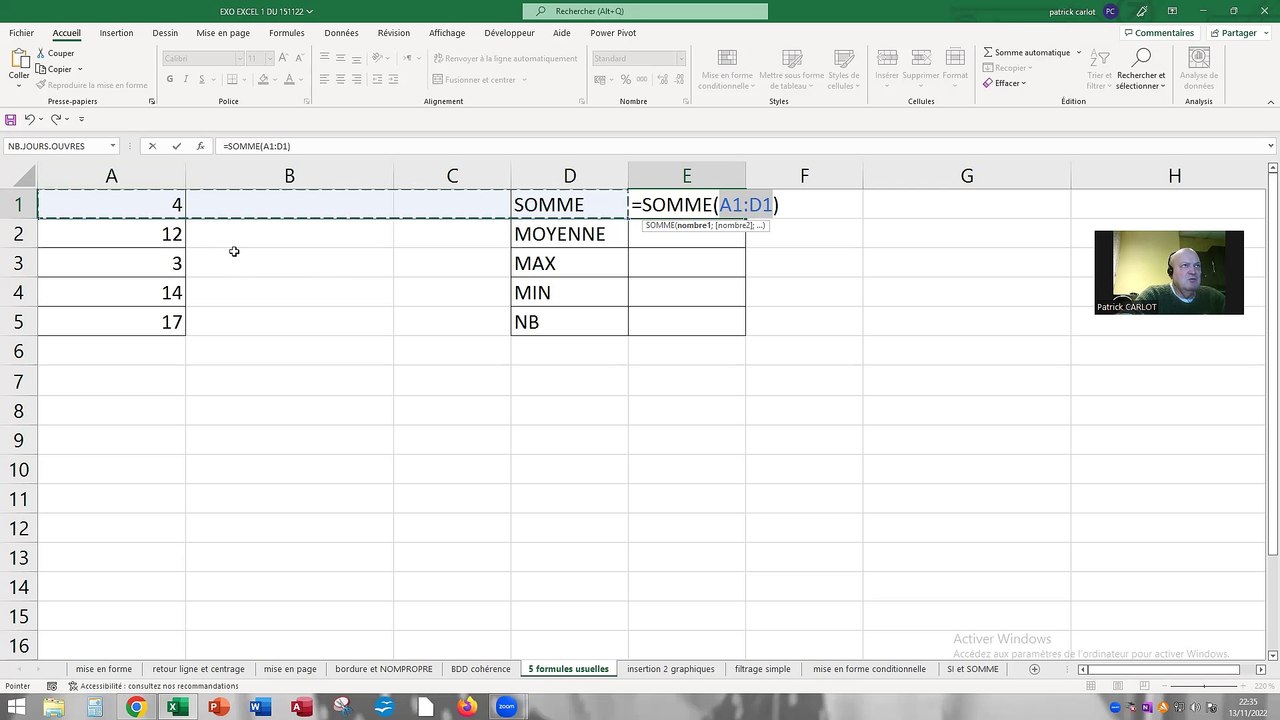
Task: Click the Format cells icon
Action: pyautogui.click(x=954, y=58)
